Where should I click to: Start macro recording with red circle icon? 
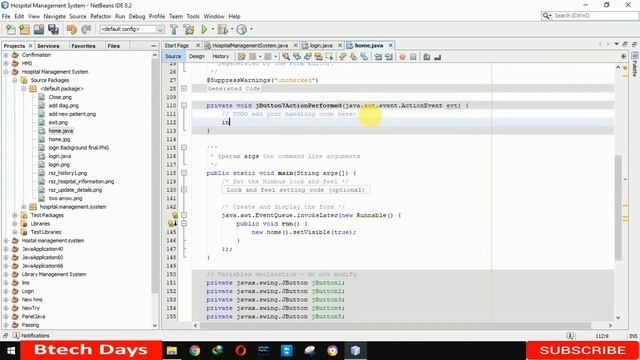(402, 57)
